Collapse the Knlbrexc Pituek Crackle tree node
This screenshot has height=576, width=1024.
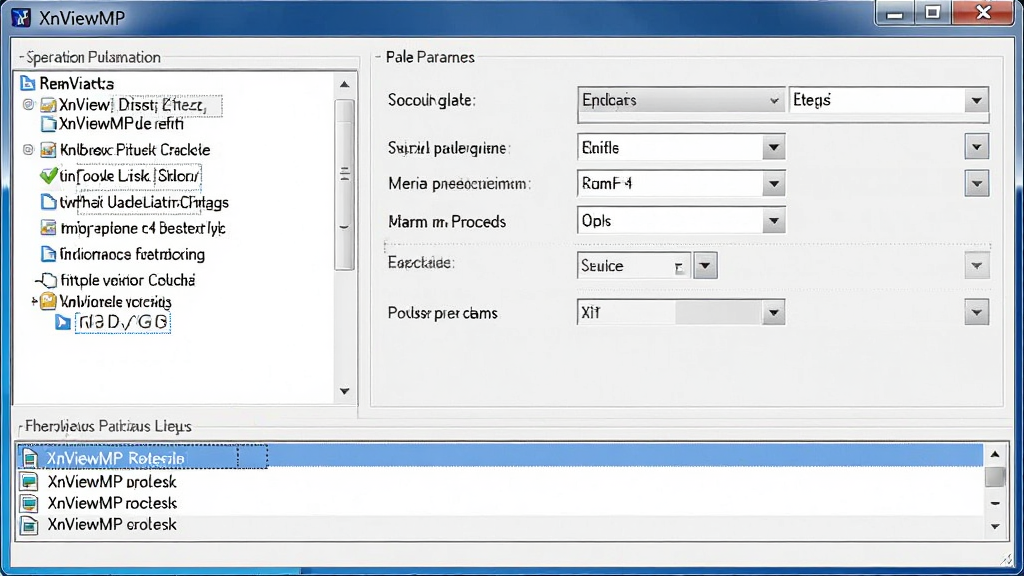pyautogui.click(x=28, y=150)
